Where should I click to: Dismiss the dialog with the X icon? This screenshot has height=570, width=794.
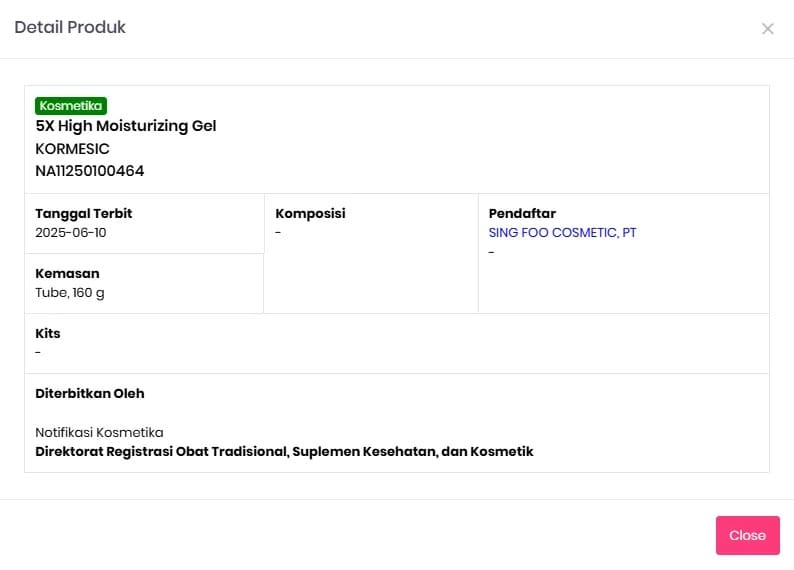coord(767,29)
